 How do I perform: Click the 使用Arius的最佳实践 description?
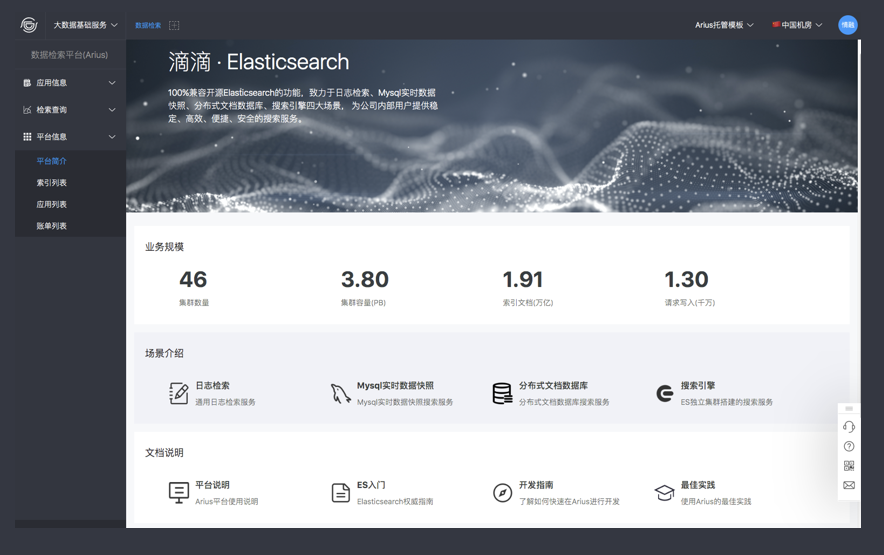716,501
